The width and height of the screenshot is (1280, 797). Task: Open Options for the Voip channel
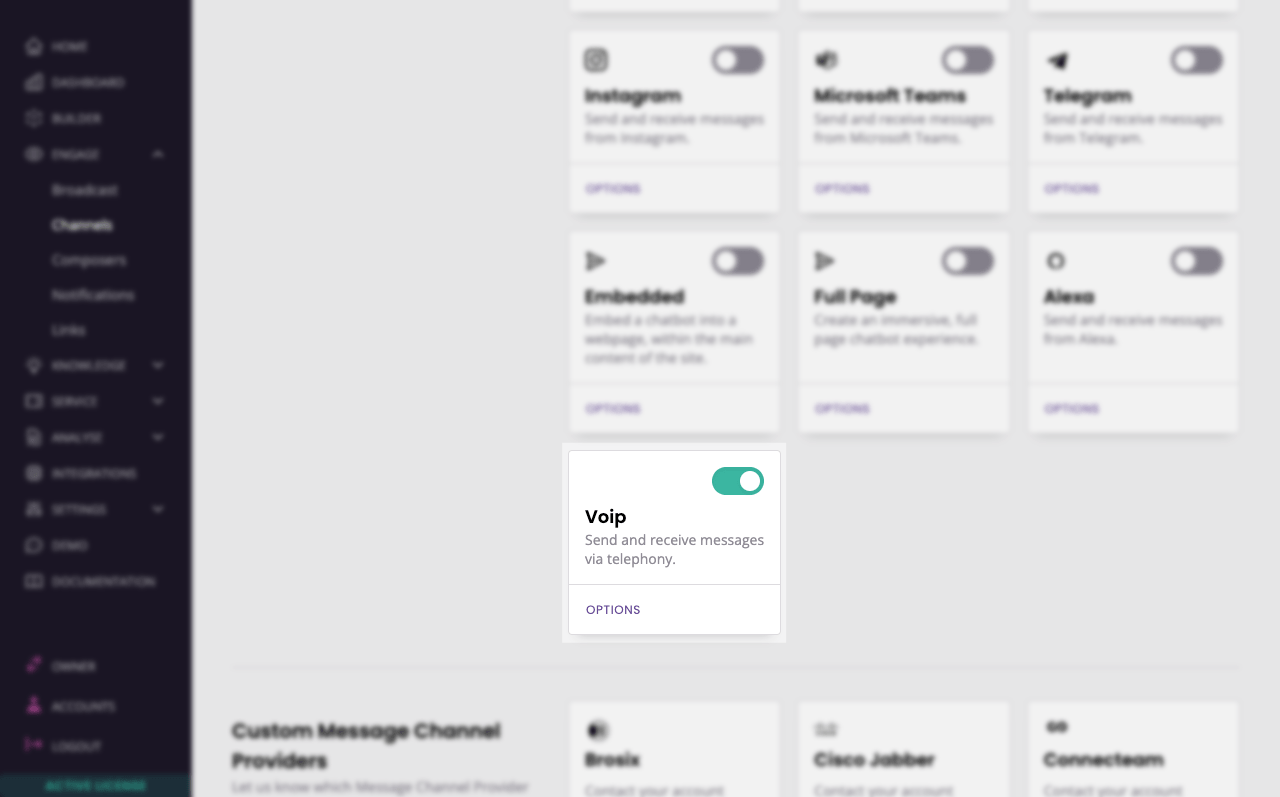(613, 610)
